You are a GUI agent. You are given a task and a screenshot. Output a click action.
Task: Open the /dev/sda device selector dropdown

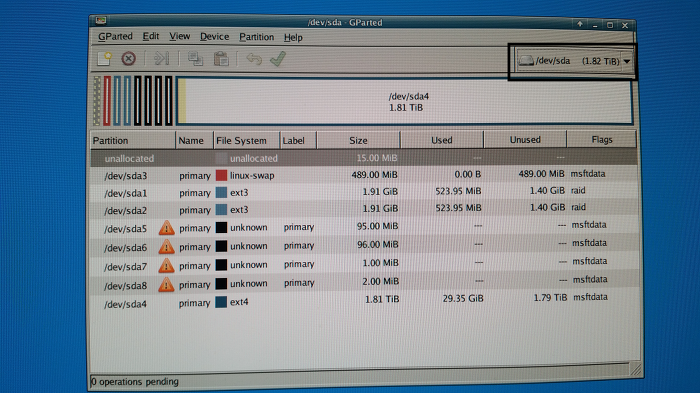coord(575,61)
